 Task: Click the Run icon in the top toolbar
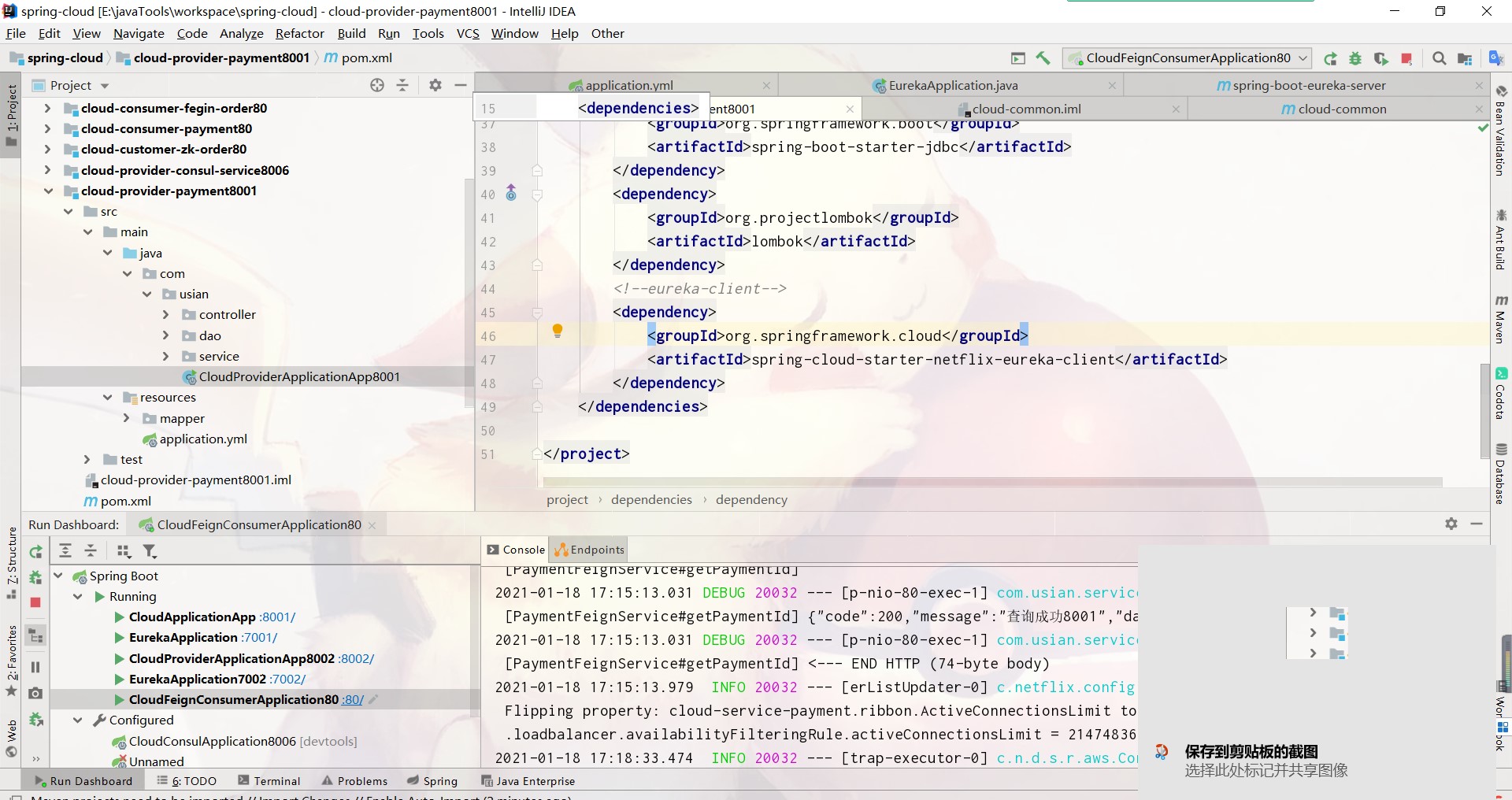pos(1330,58)
